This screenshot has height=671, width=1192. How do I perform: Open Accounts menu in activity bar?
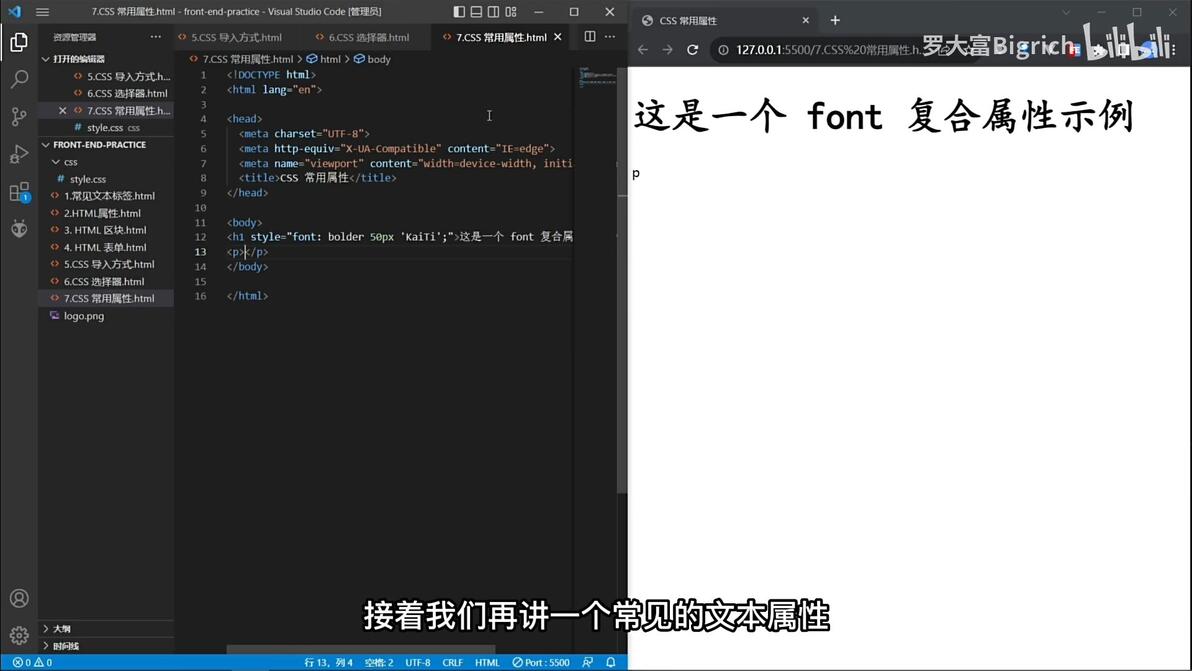pos(19,599)
